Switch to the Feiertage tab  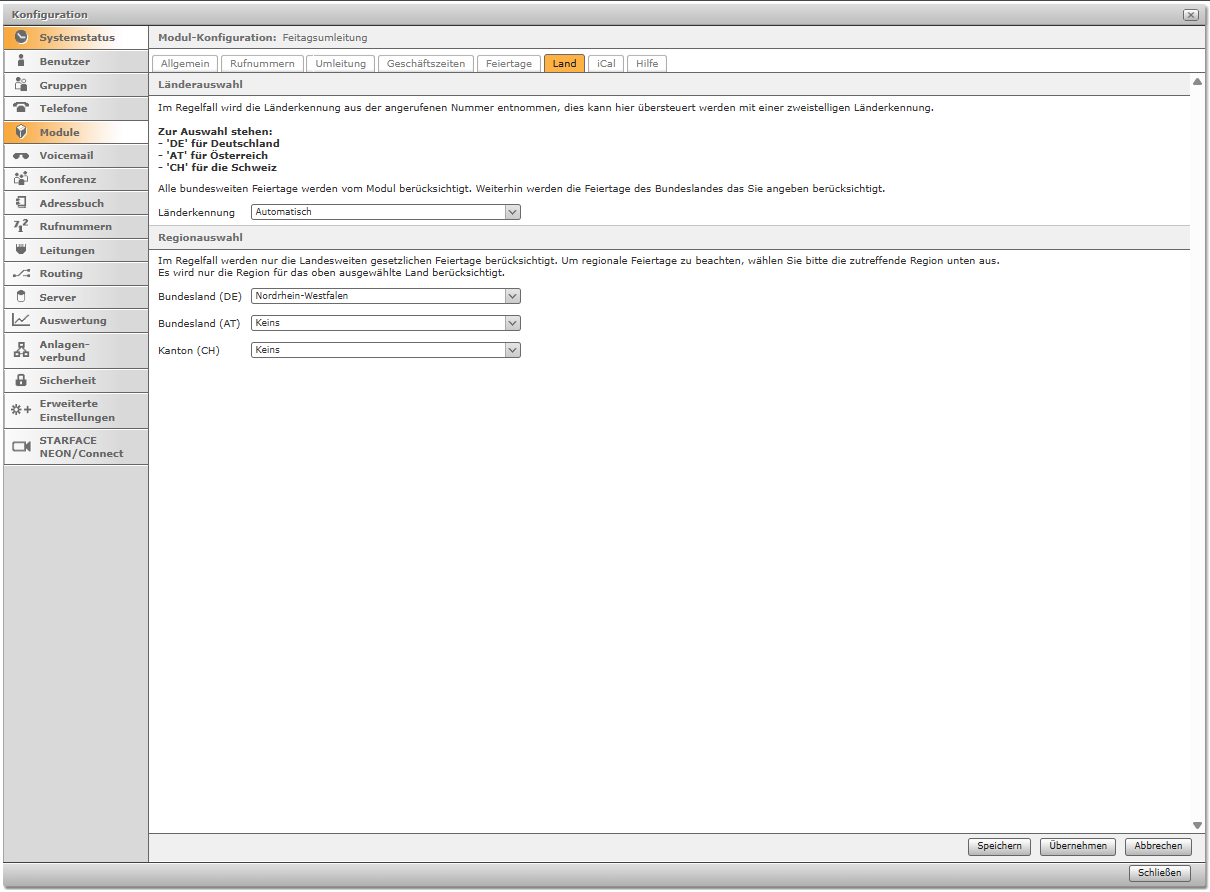(509, 63)
